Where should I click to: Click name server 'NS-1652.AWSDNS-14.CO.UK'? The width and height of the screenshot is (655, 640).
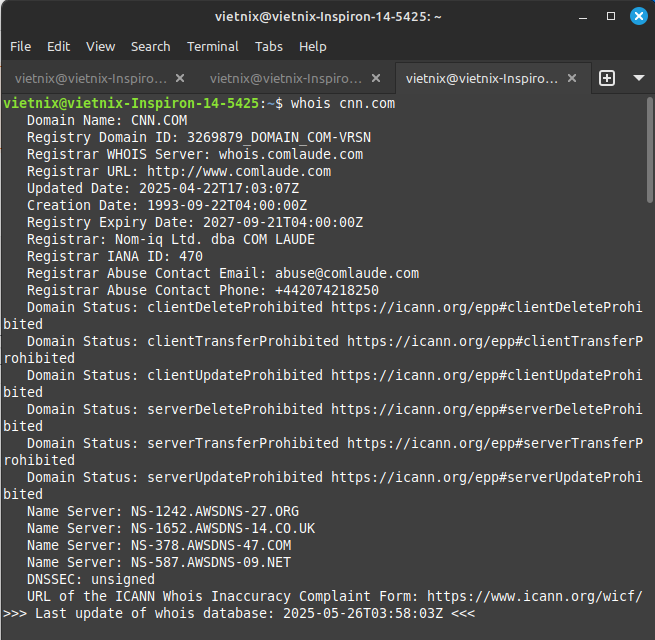(x=223, y=528)
